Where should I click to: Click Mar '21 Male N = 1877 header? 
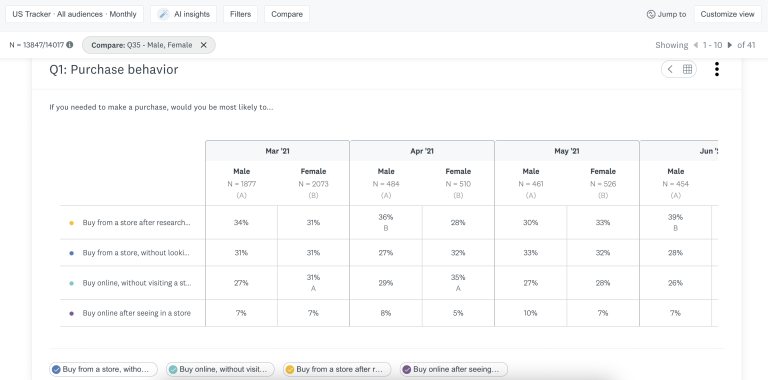pos(241,183)
